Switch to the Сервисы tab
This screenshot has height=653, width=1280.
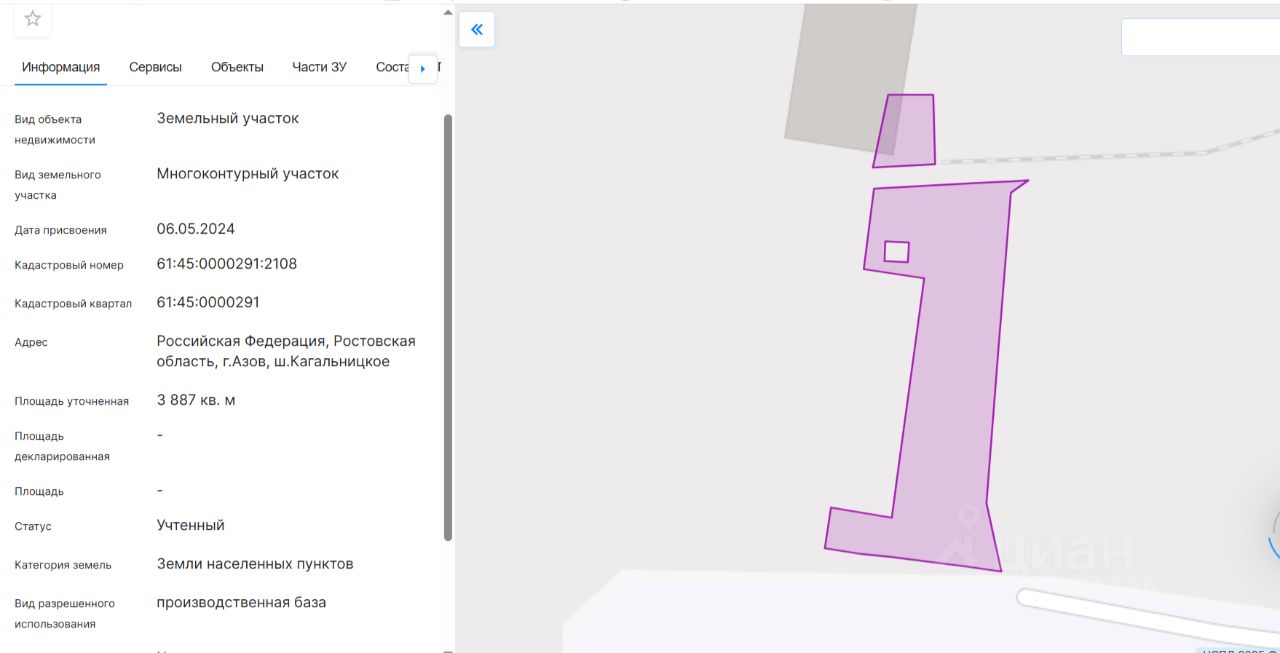coord(155,67)
